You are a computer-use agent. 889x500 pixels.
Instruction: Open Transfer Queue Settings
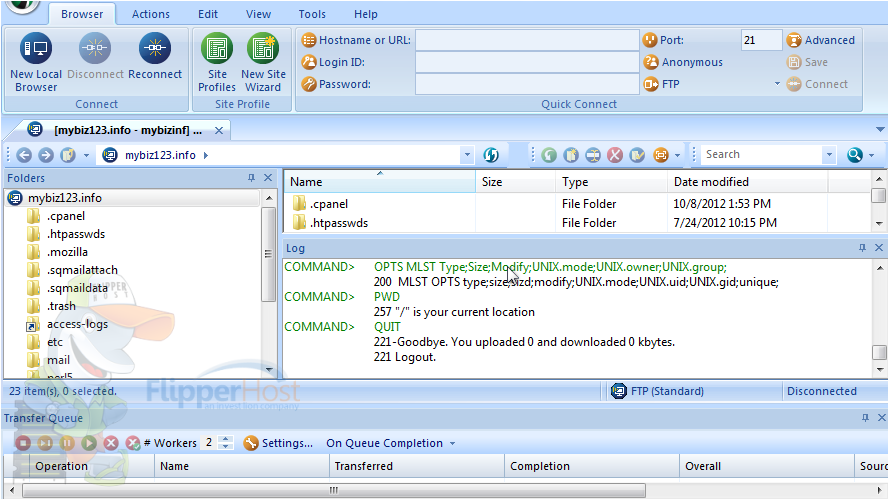(278, 443)
